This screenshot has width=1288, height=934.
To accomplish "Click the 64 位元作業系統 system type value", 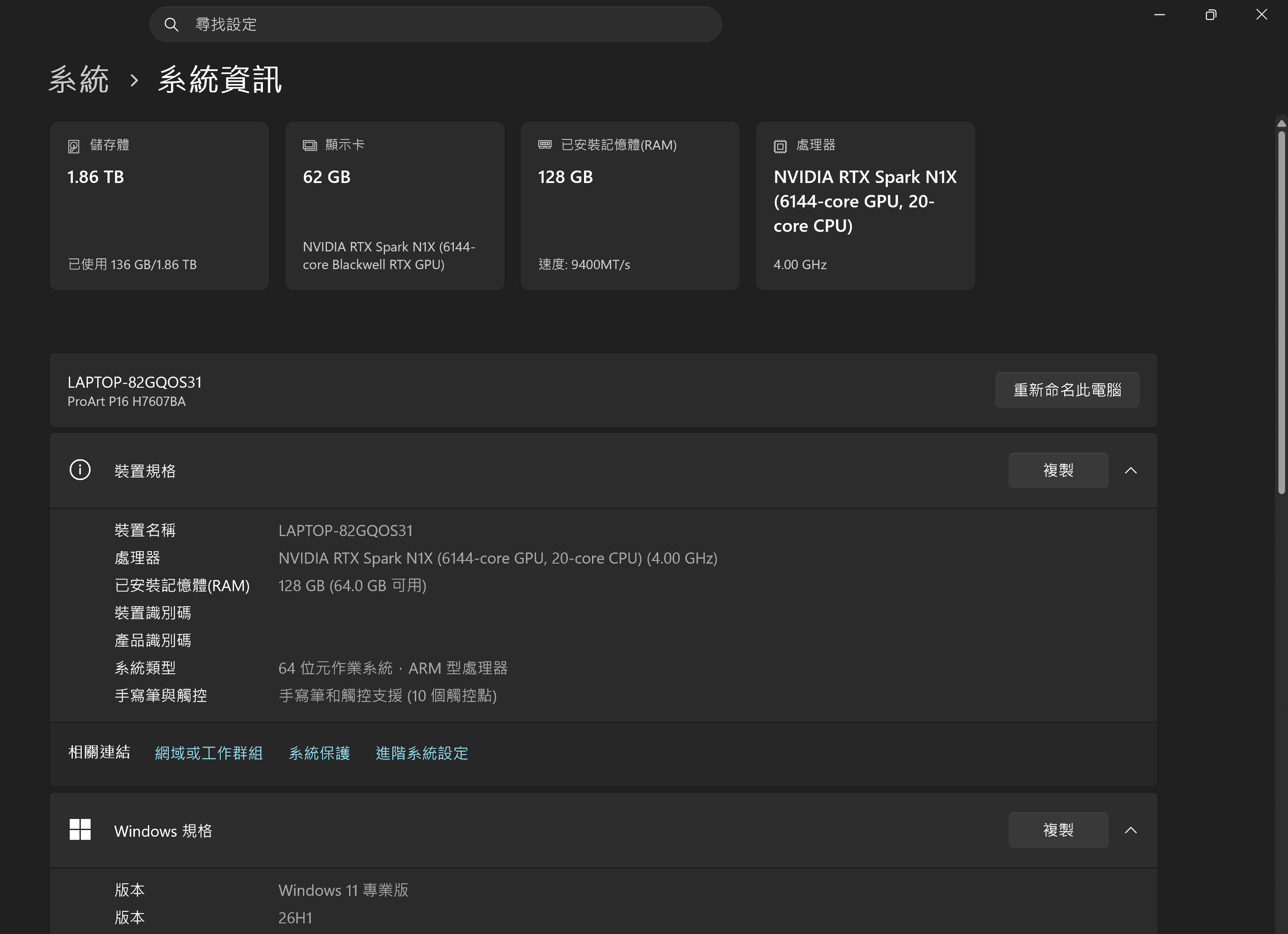I will click(393, 668).
